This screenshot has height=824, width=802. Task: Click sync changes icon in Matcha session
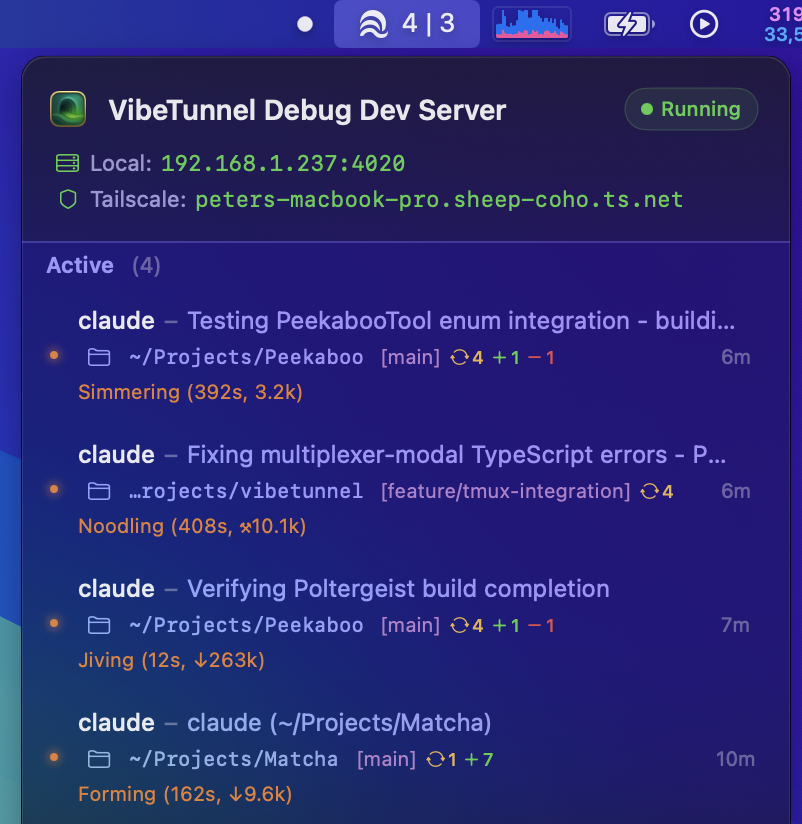(x=435, y=760)
